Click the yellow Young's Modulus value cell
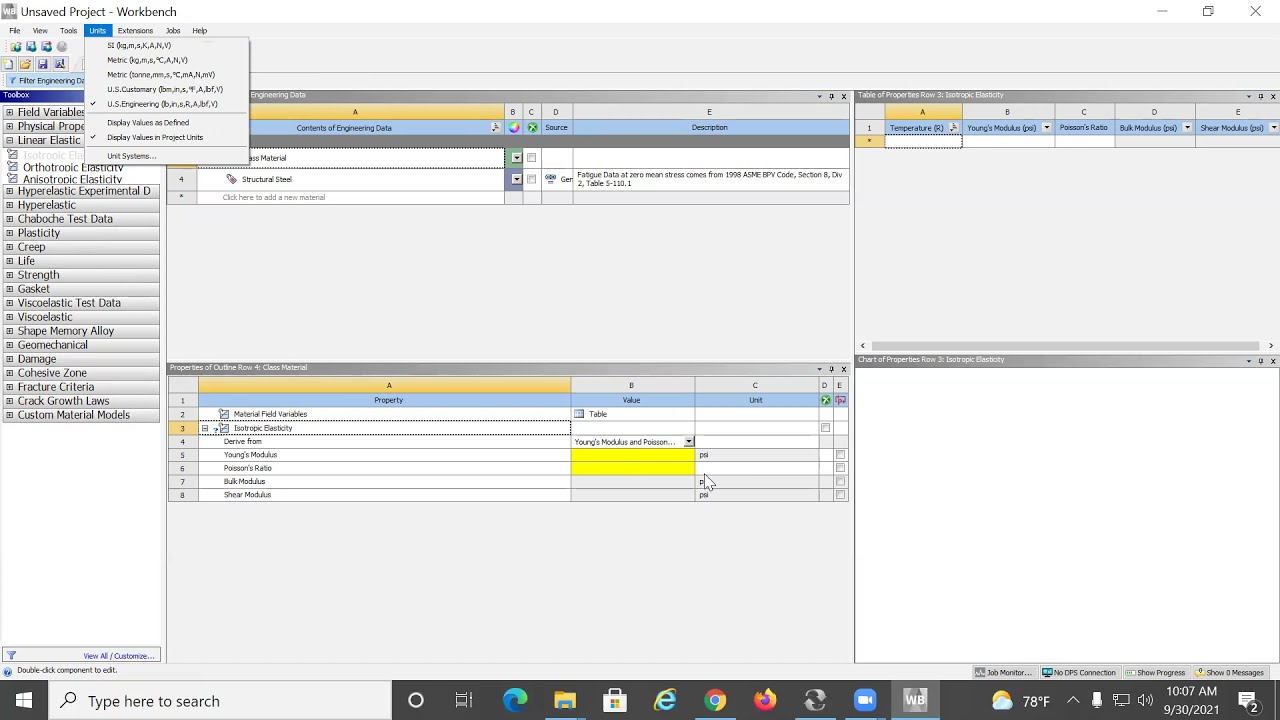The width and height of the screenshot is (1280, 720). click(633, 455)
